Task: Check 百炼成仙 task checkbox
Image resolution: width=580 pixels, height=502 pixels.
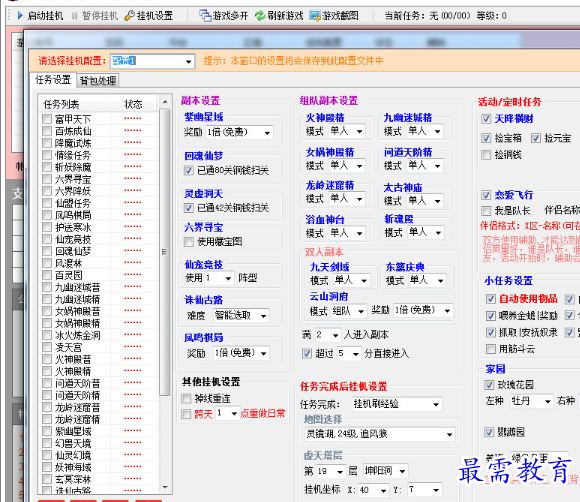Action: (x=47, y=131)
